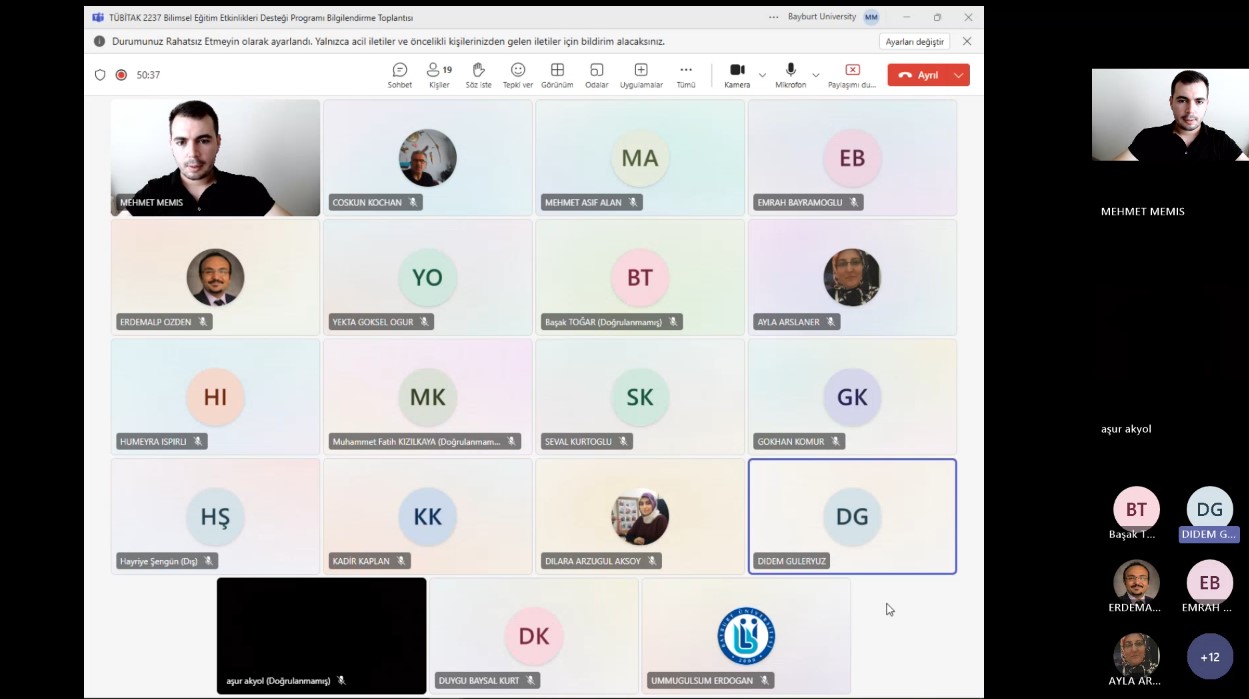Viewport: 1249px width, 699px height.
Task: Open the dropdown arrow beside Ayrıl
Action: [959, 75]
